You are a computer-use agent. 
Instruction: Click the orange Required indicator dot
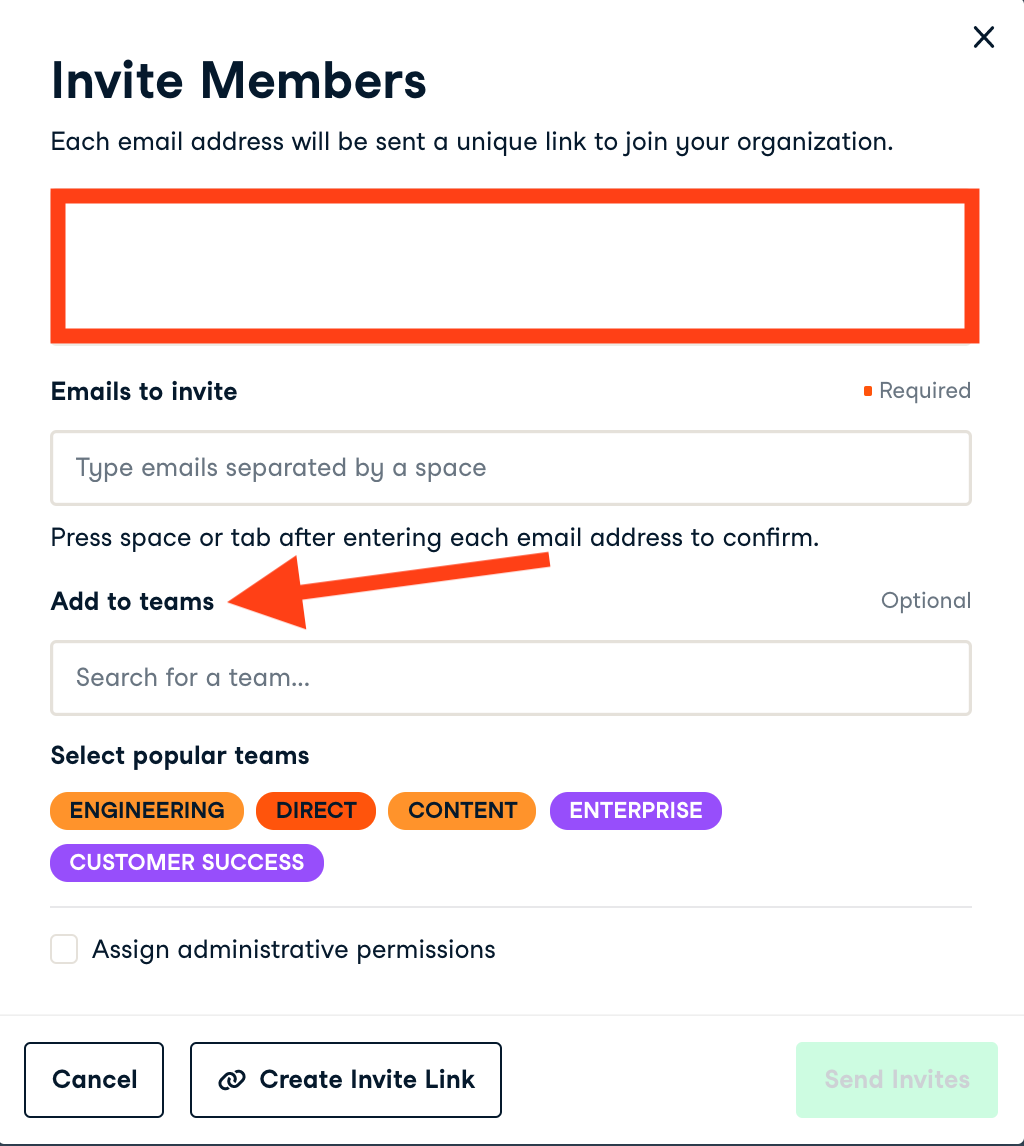coord(868,391)
